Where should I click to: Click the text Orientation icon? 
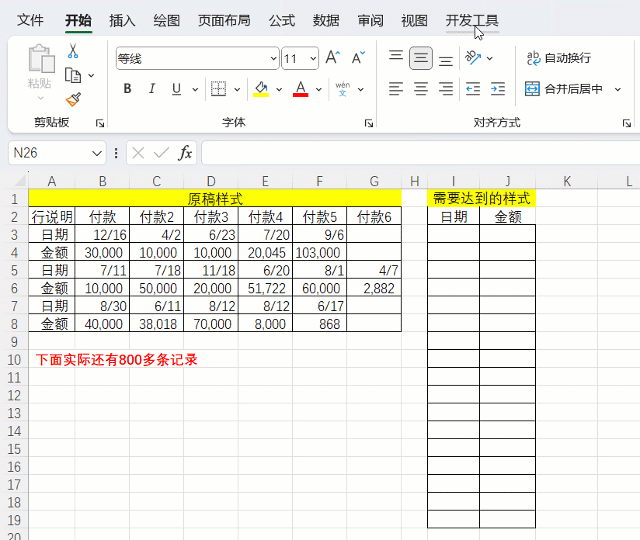[x=474, y=58]
